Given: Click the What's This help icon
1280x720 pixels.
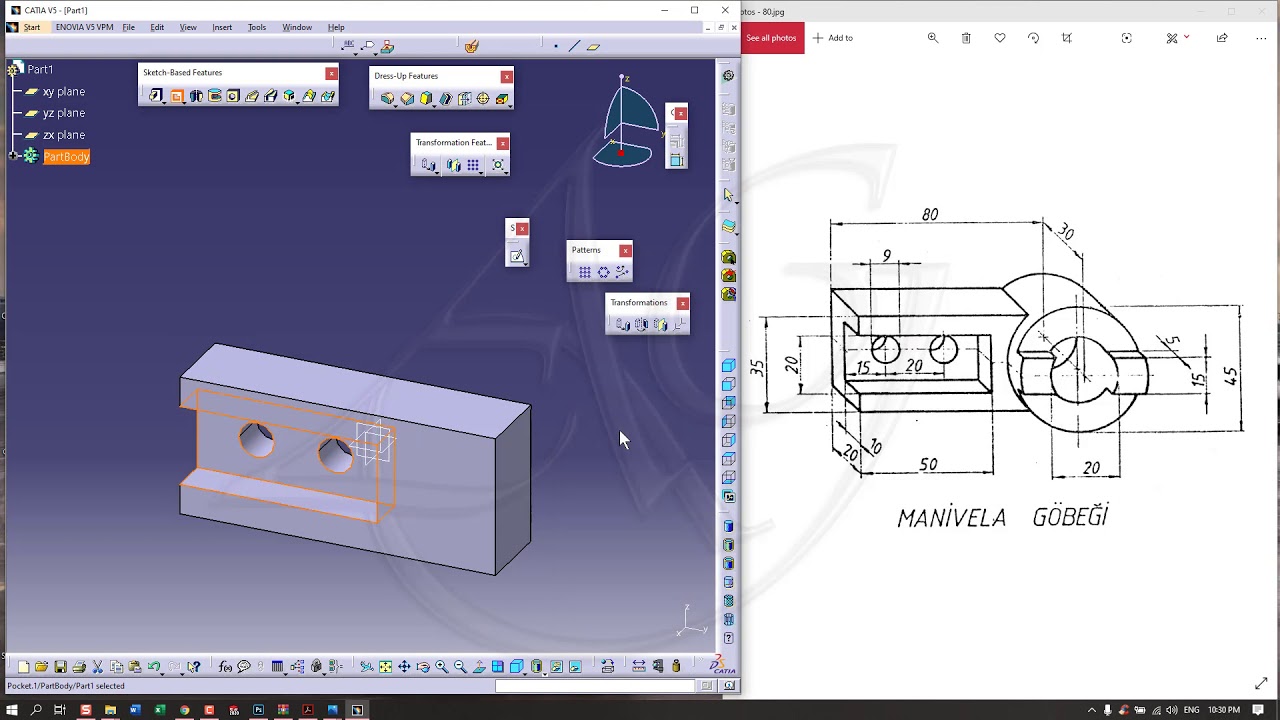Looking at the screenshot, I should 194,667.
